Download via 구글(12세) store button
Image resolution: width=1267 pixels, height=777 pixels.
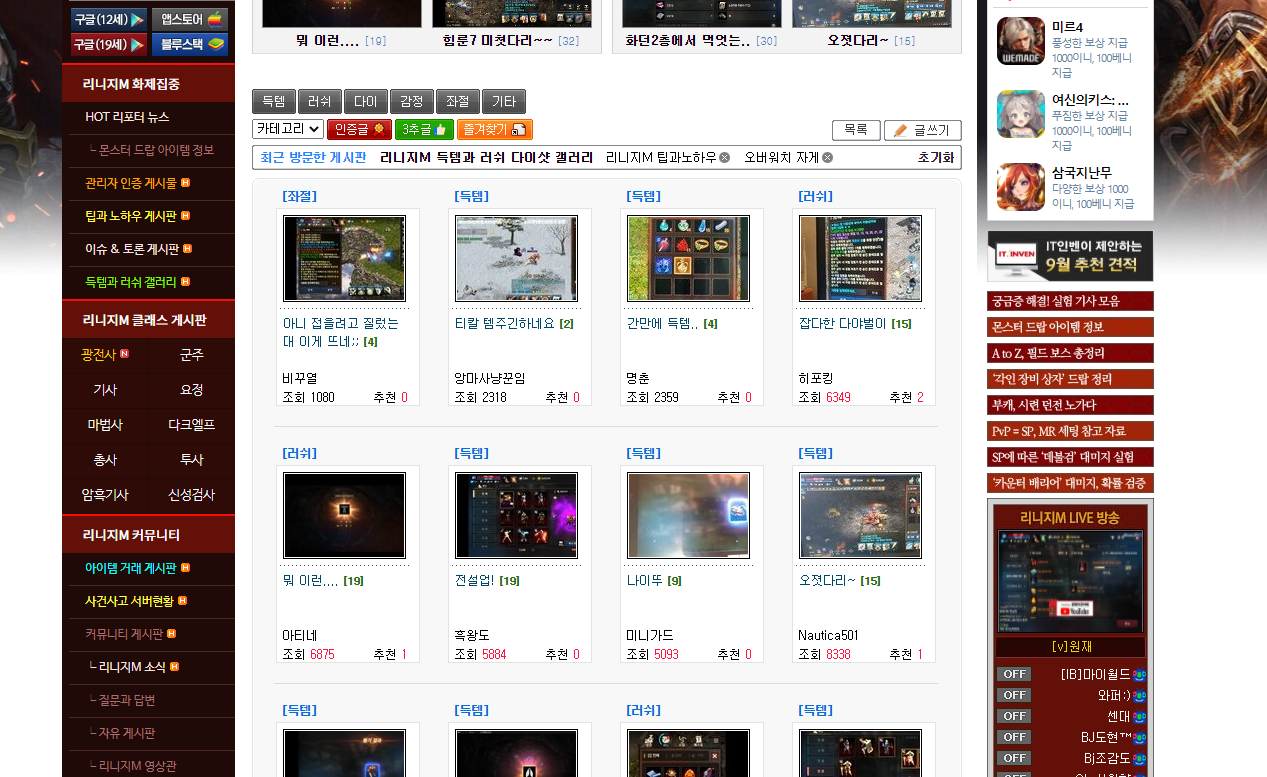pyautogui.click(x=109, y=19)
